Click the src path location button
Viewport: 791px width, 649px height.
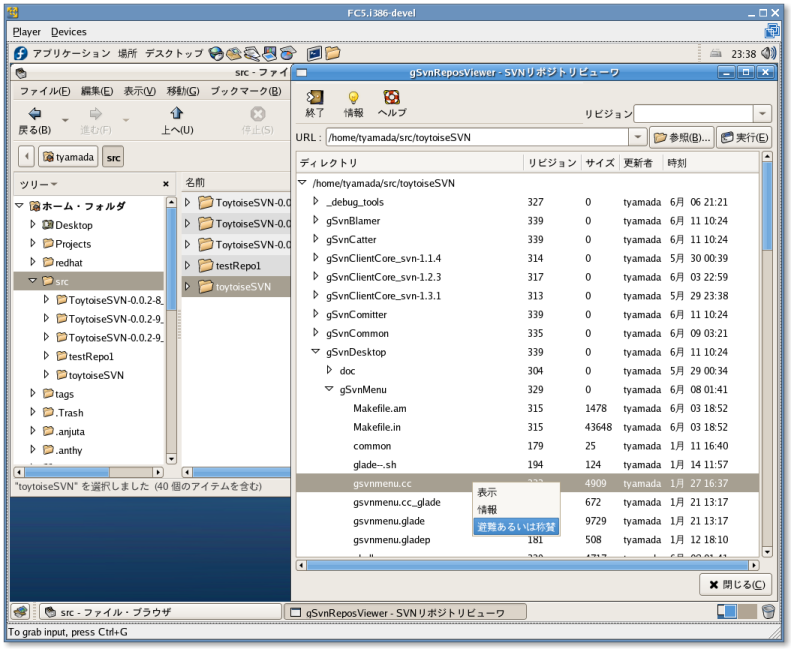113,157
